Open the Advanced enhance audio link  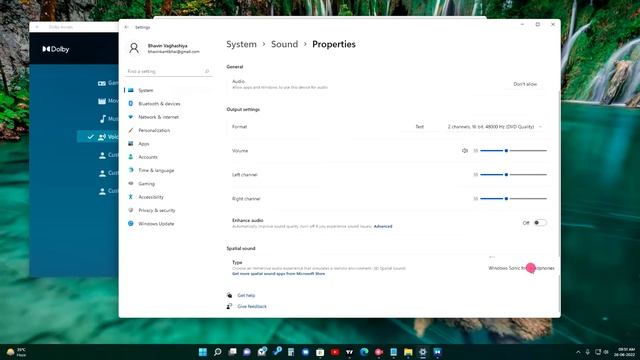pyautogui.click(x=383, y=226)
